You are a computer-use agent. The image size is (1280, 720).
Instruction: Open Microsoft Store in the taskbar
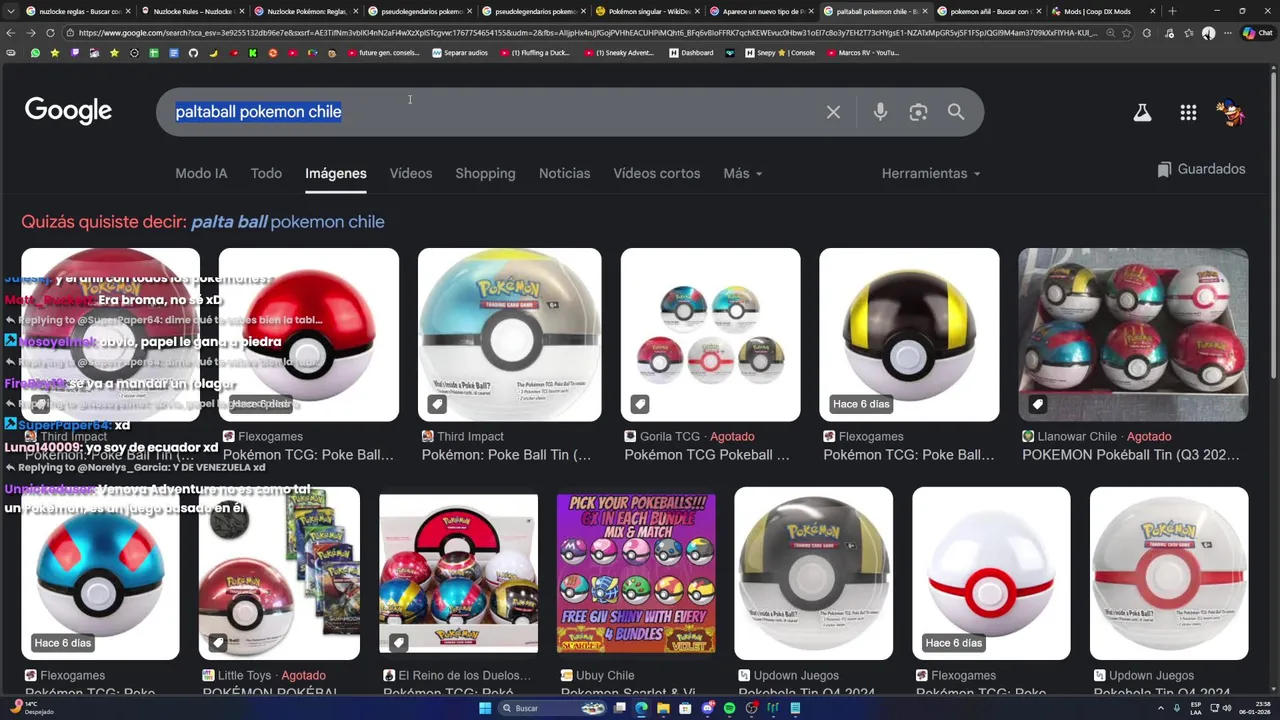coord(685,708)
